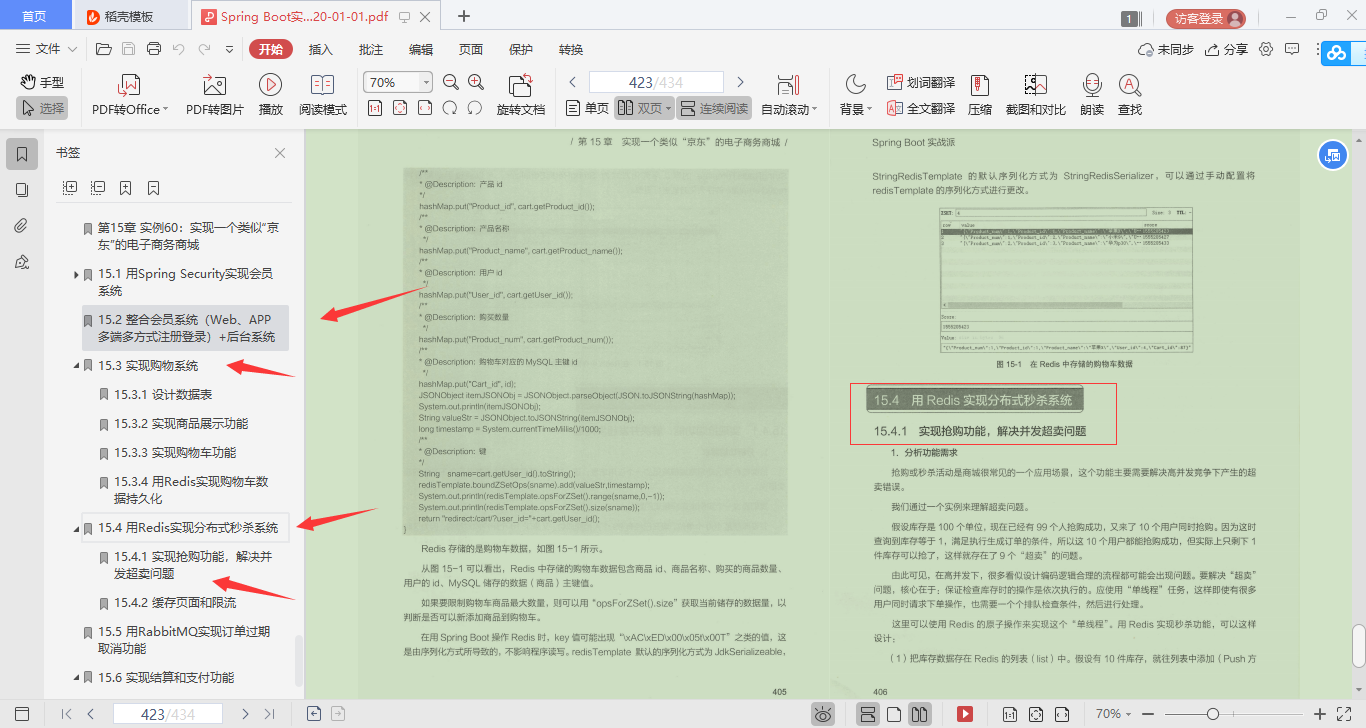Start slideshow with 播放 button
This screenshot has width=1366, height=728.
click(x=270, y=95)
